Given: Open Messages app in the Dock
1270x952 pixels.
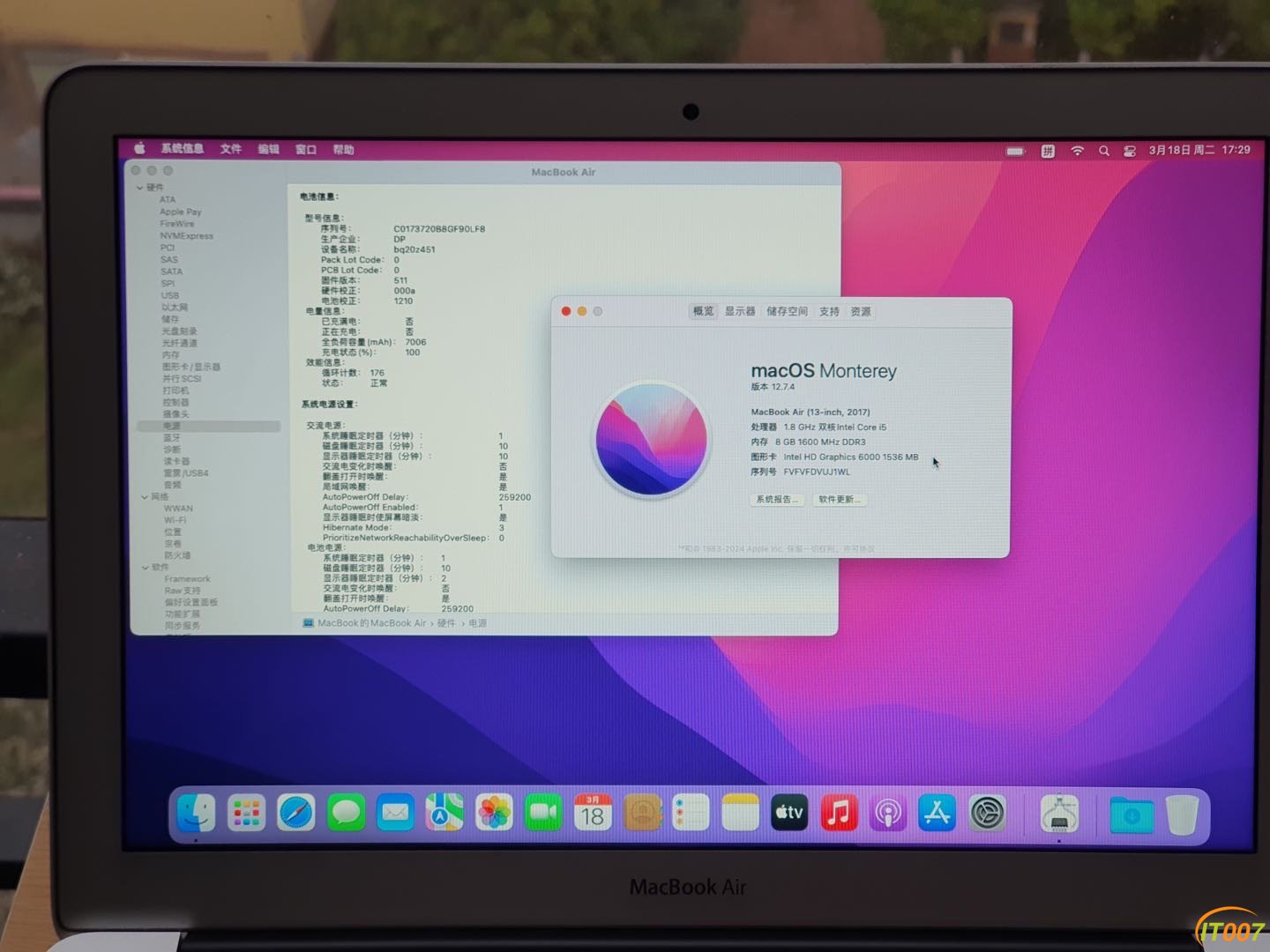Looking at the screenshot, I should [x=346, y=813].
